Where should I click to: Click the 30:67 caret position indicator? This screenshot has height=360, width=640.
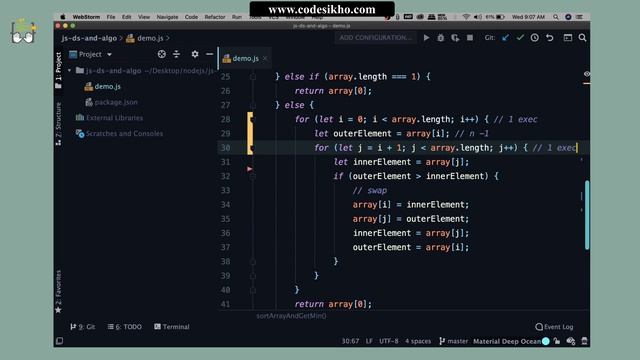click(x=350, y=341)
